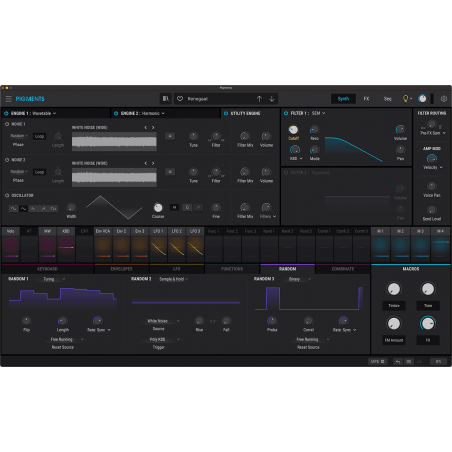Viewport: 452px width, 452px height.
Task: Open Random 3 Binary mode dropdown
Action: [x=300, y=279]
